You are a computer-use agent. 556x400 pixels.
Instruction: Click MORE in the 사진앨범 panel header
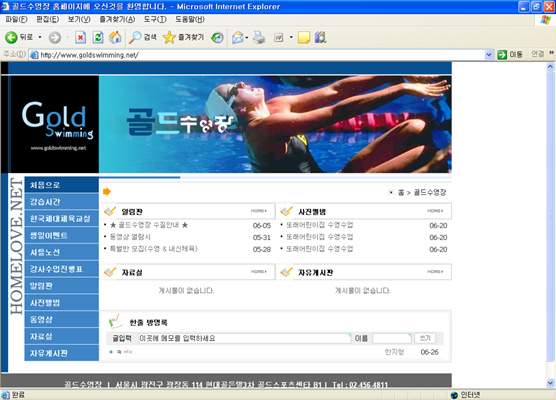[435, 211]
